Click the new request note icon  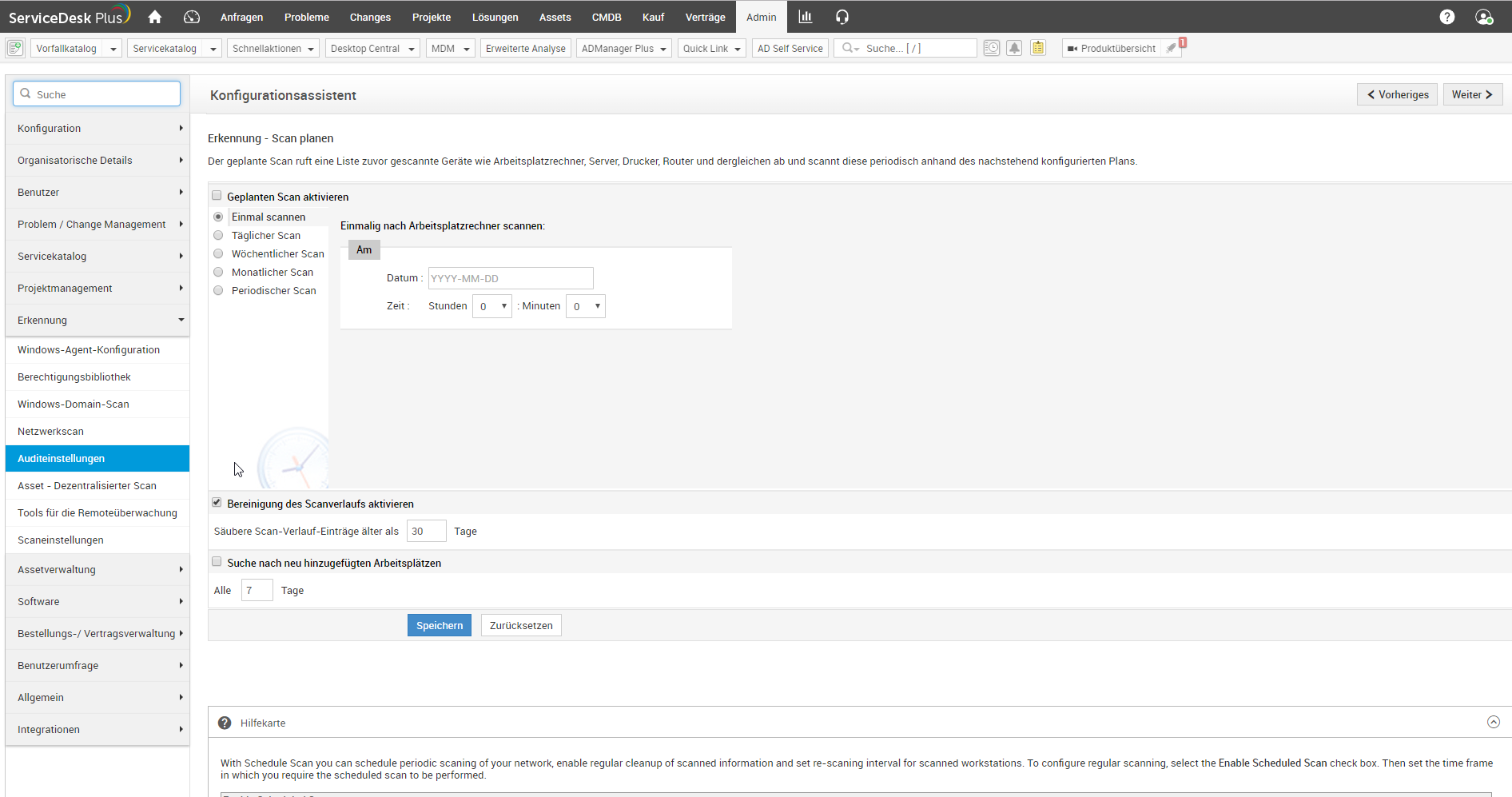click(x=14, y=48)
